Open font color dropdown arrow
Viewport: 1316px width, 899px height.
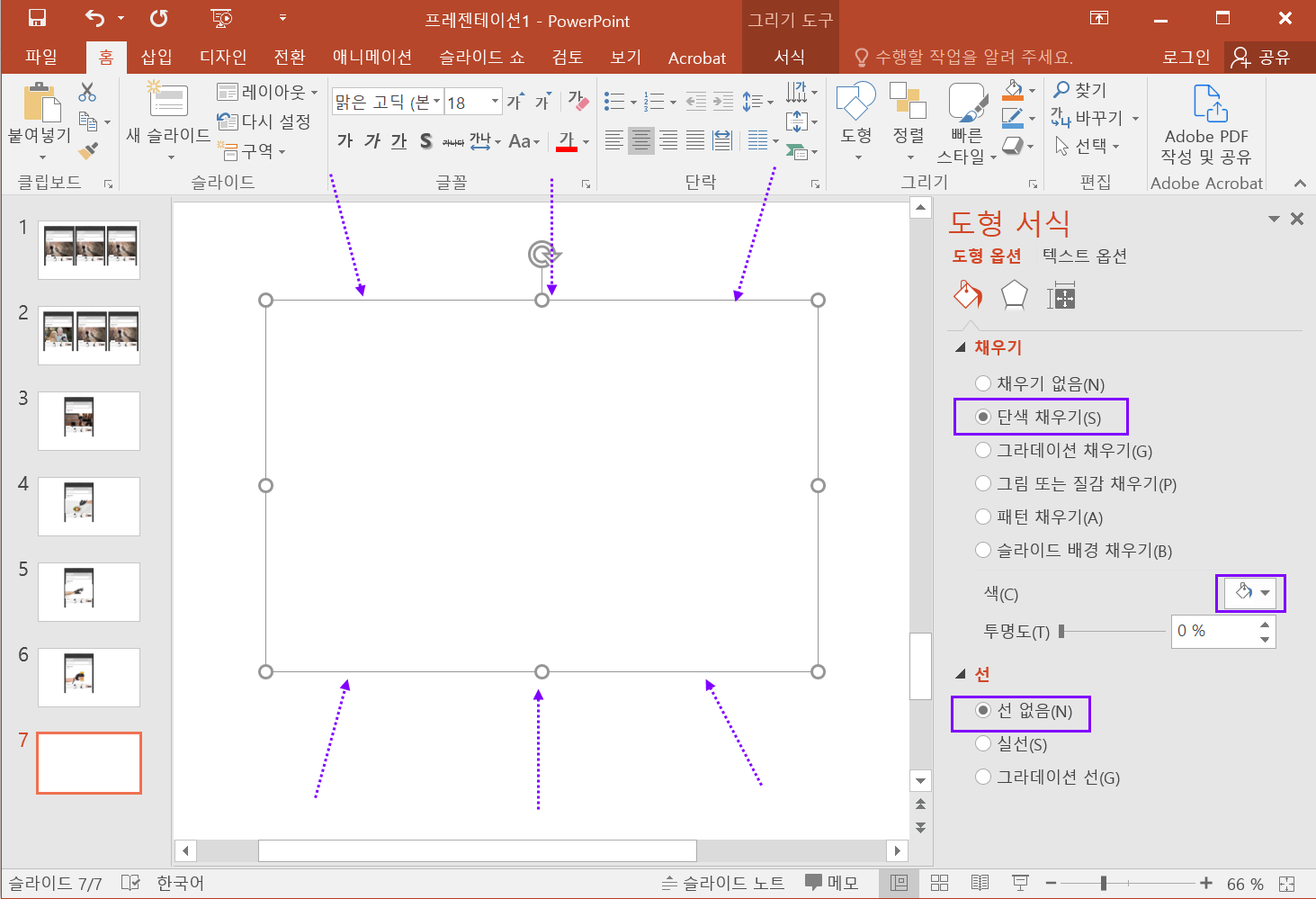point(586,142)
